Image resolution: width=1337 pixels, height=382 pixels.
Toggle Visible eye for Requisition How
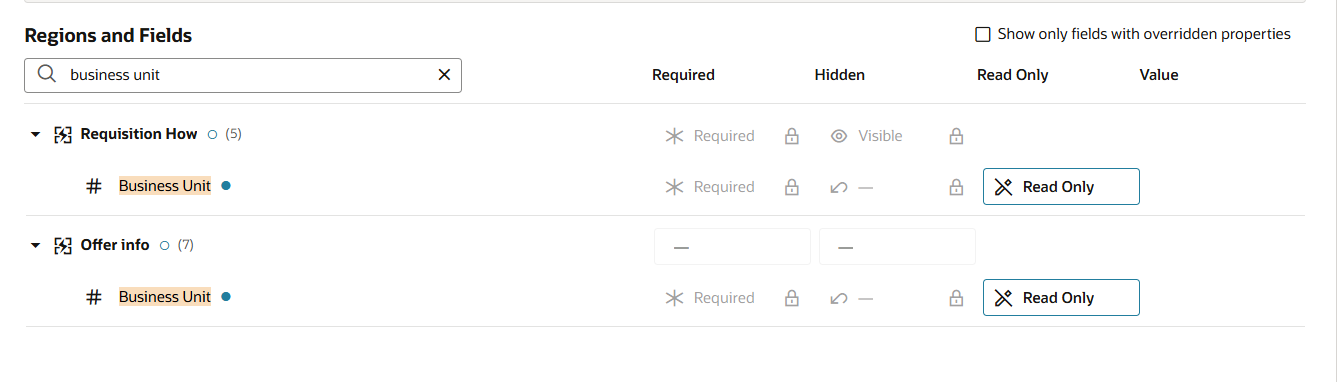click(866, 136)
